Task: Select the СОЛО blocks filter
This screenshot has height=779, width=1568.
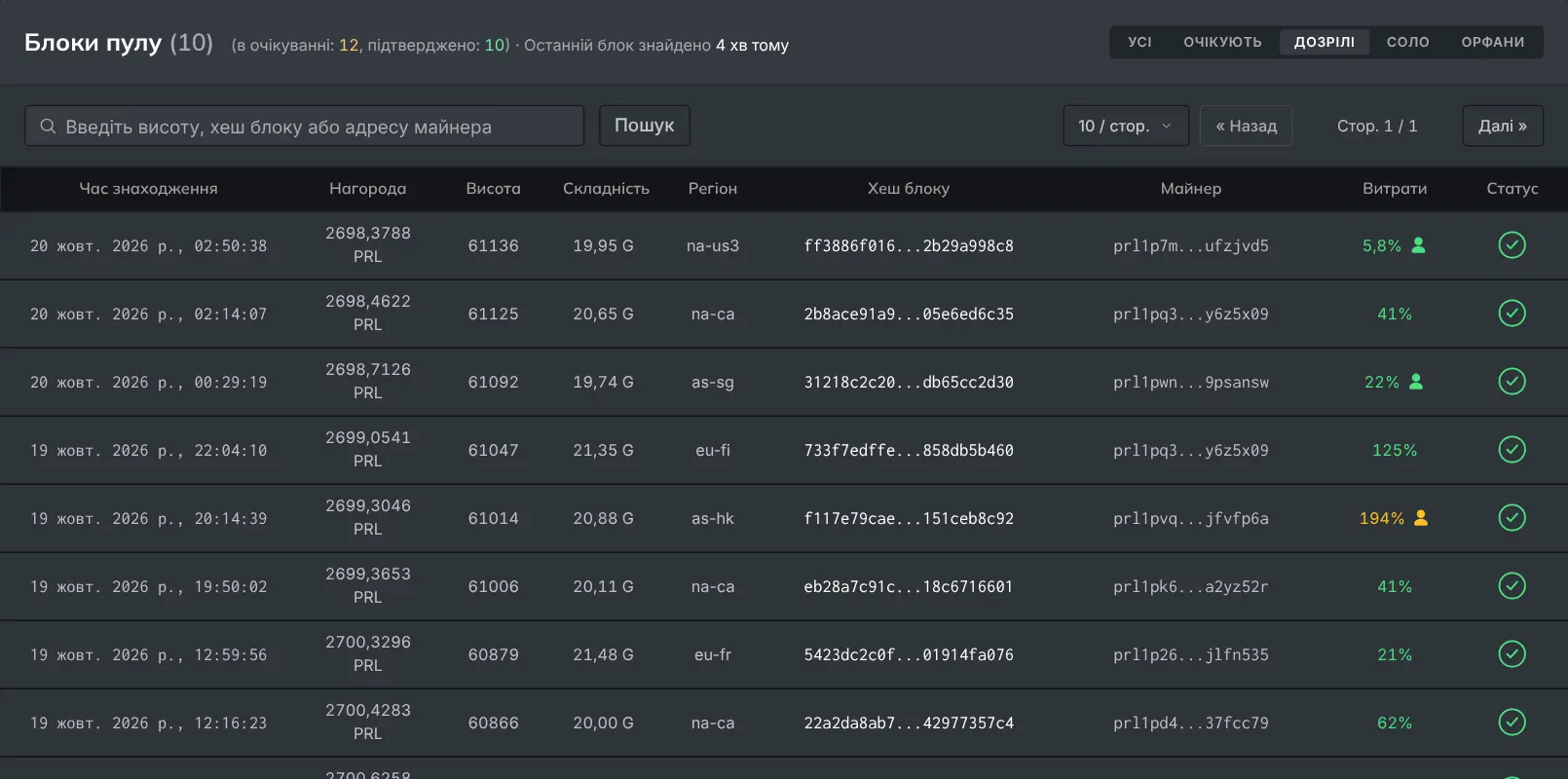Action: 1407,42
